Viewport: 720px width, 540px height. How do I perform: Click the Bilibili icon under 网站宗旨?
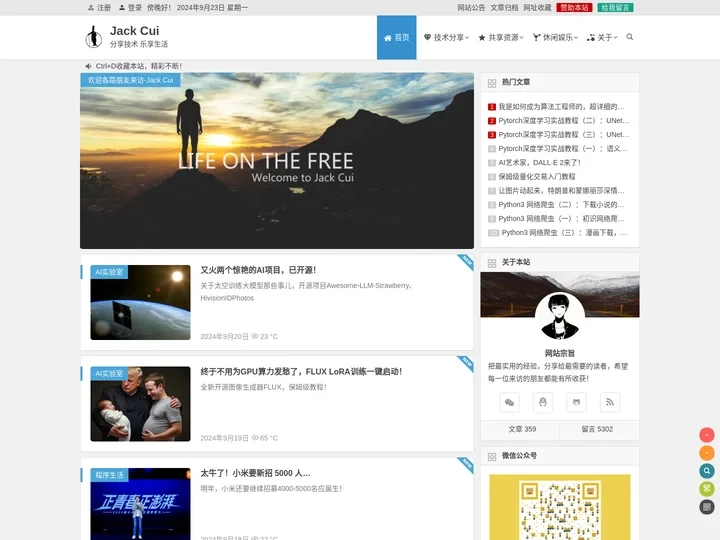576,402
